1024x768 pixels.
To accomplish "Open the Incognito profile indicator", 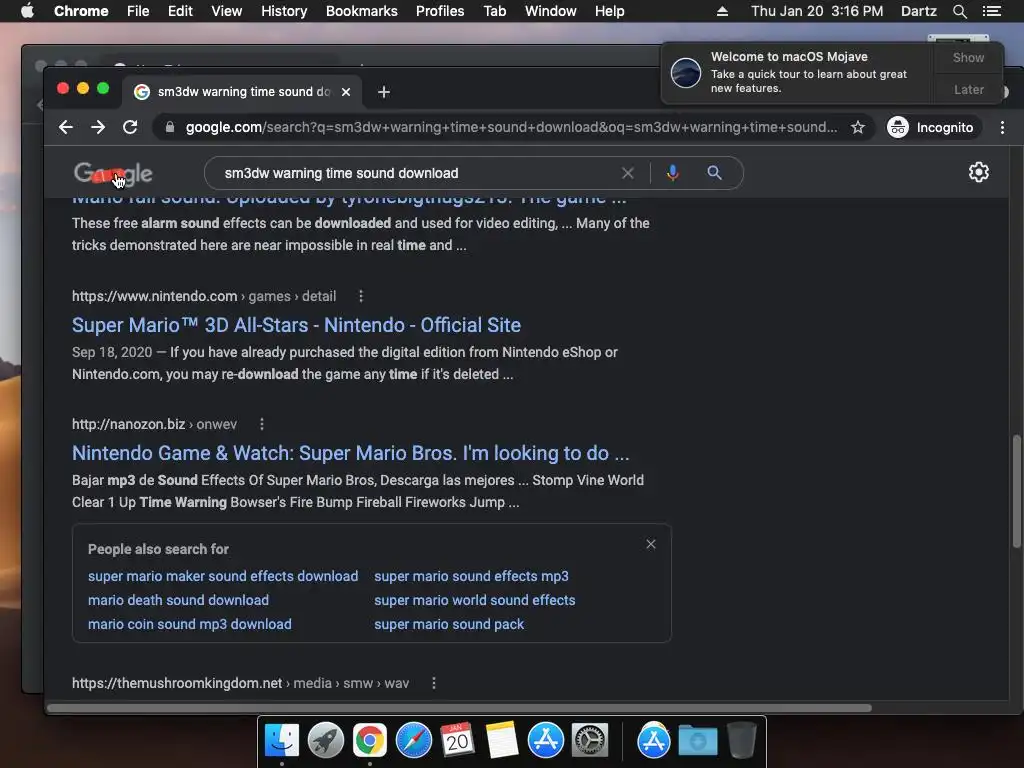I will 930,127.
